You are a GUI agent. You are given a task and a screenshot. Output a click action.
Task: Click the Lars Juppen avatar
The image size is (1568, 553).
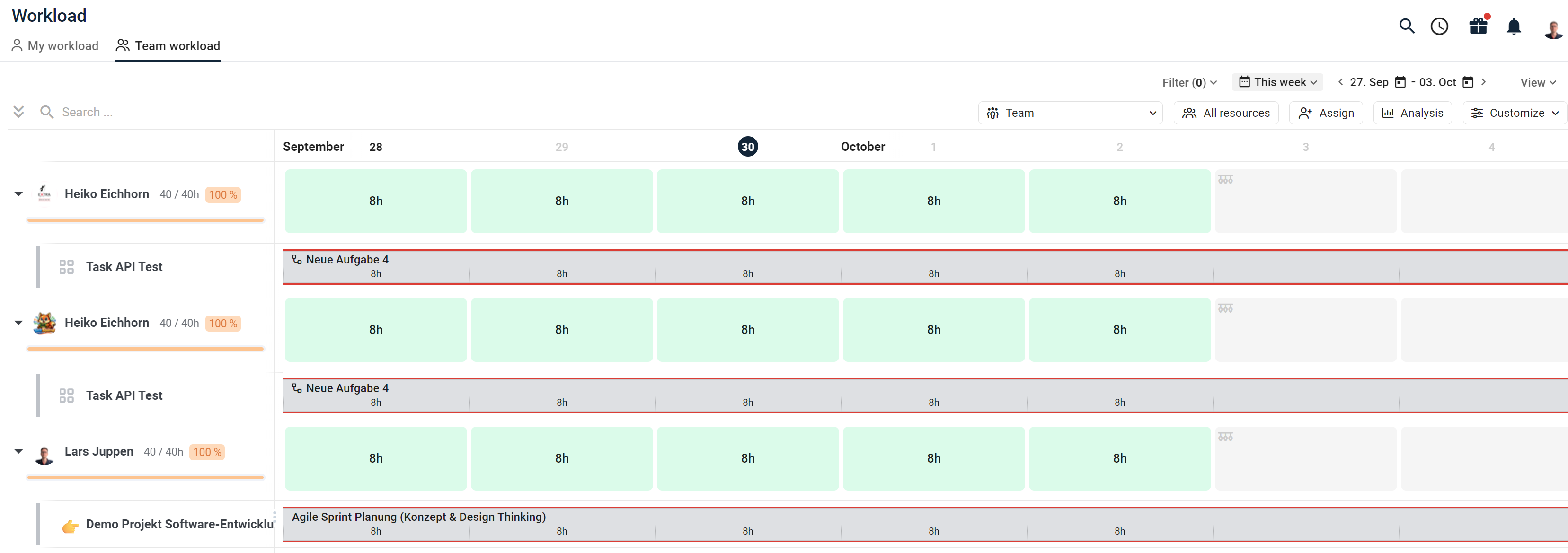tap(44, 452)
